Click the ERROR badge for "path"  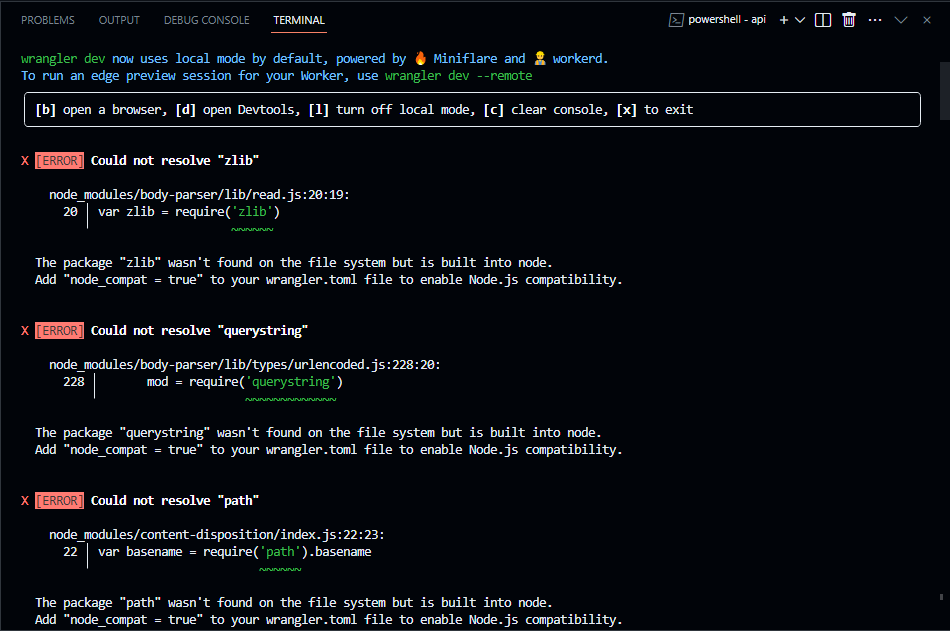pyautogui.click(x=59, y=501)
